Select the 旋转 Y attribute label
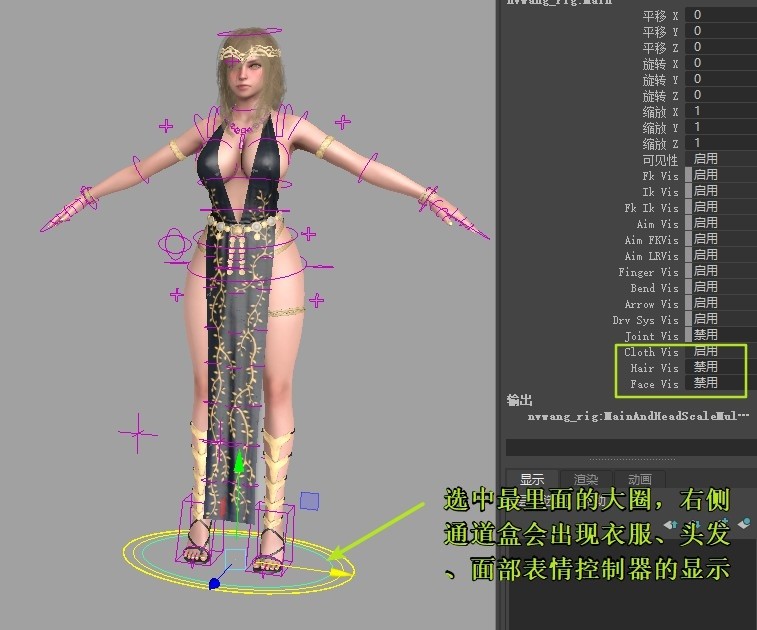This screenshot has height=630, width=757. (x=660, y=80)
